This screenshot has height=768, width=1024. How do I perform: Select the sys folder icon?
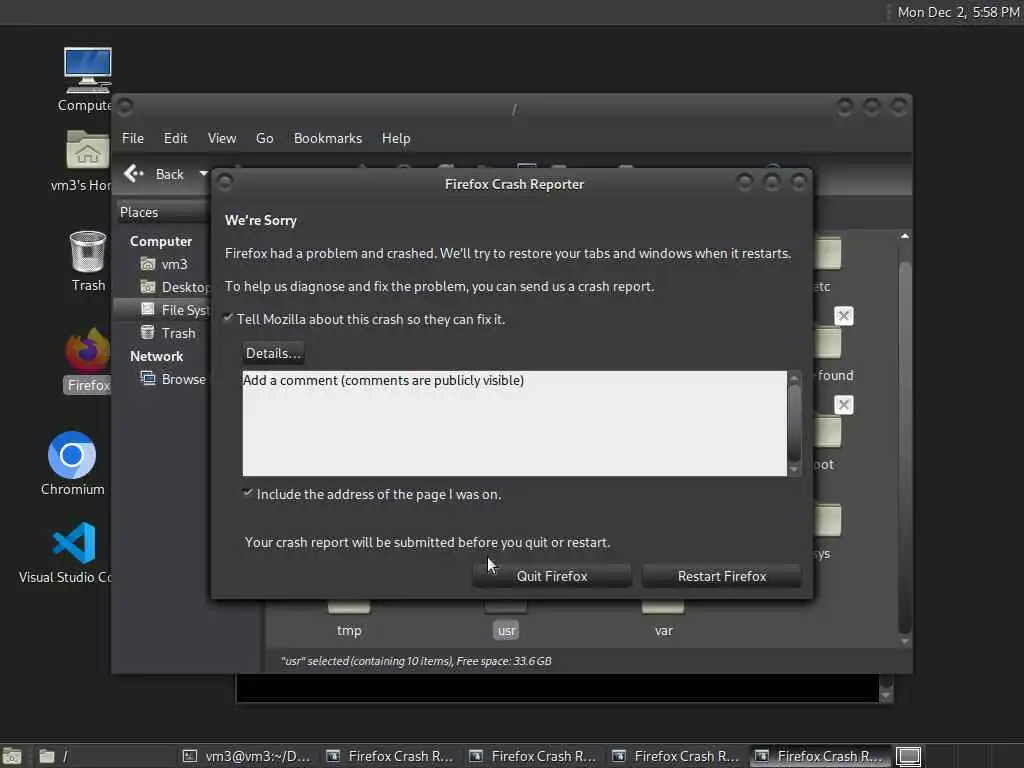827,520
